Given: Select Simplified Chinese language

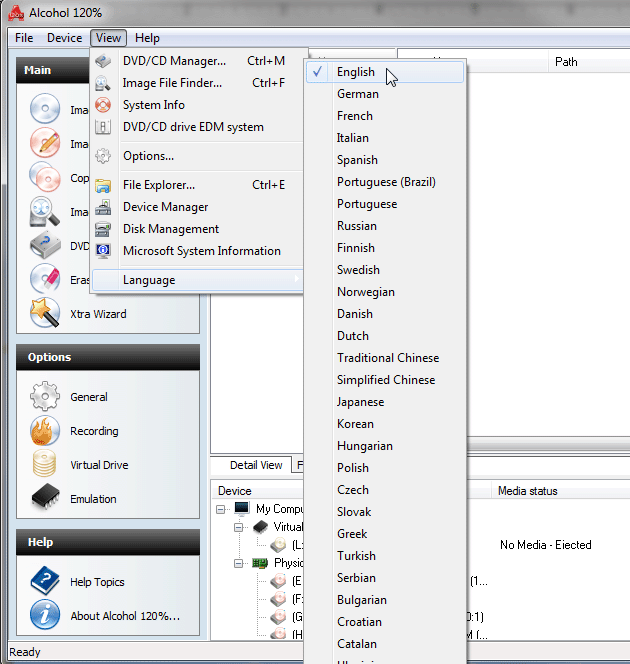Looking at the screenshot, I should pos(385,380).
